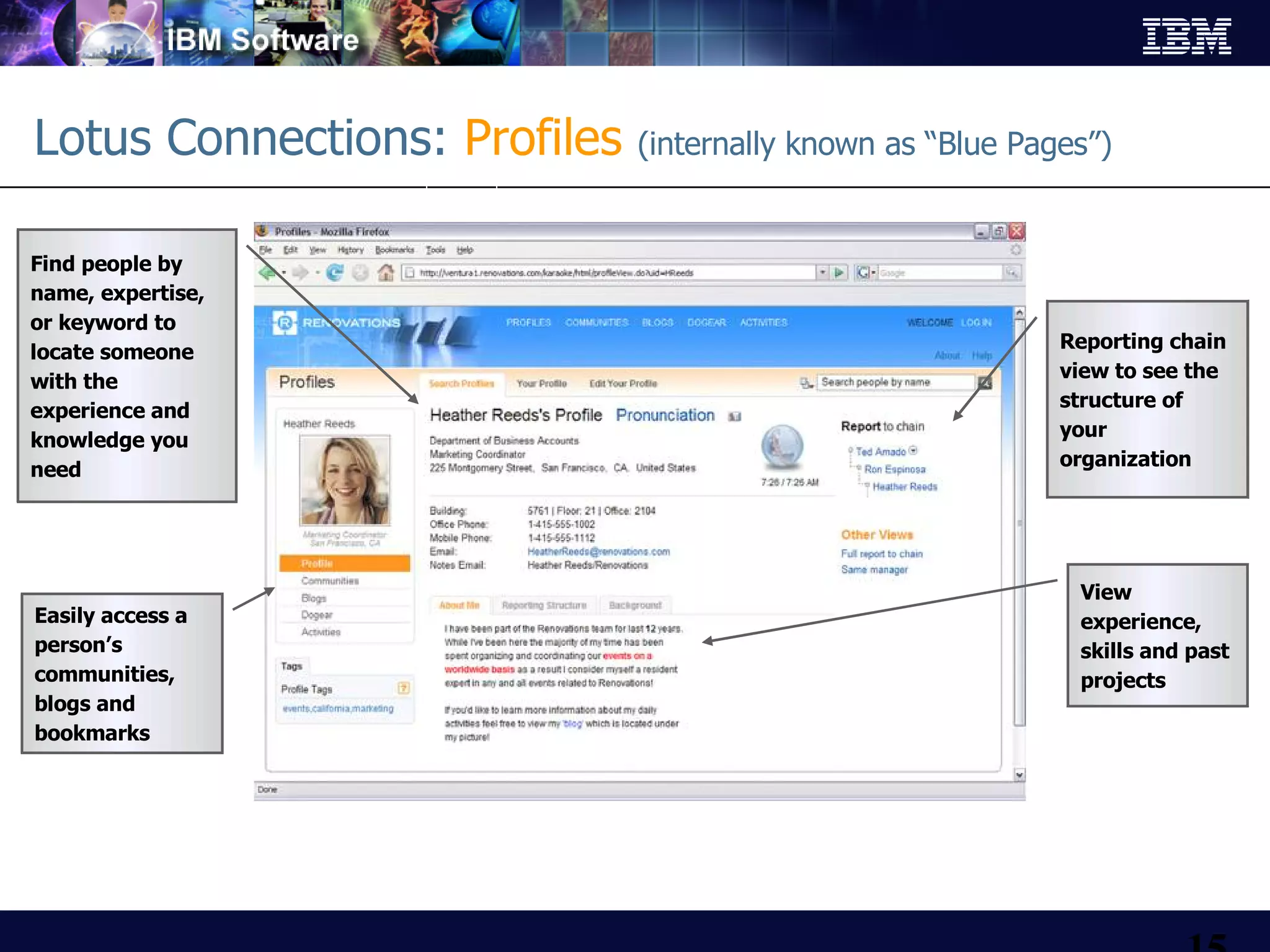Click the 'blog' link in bio
This screenshot has height=952, width=1270.
tap(572, 724)
